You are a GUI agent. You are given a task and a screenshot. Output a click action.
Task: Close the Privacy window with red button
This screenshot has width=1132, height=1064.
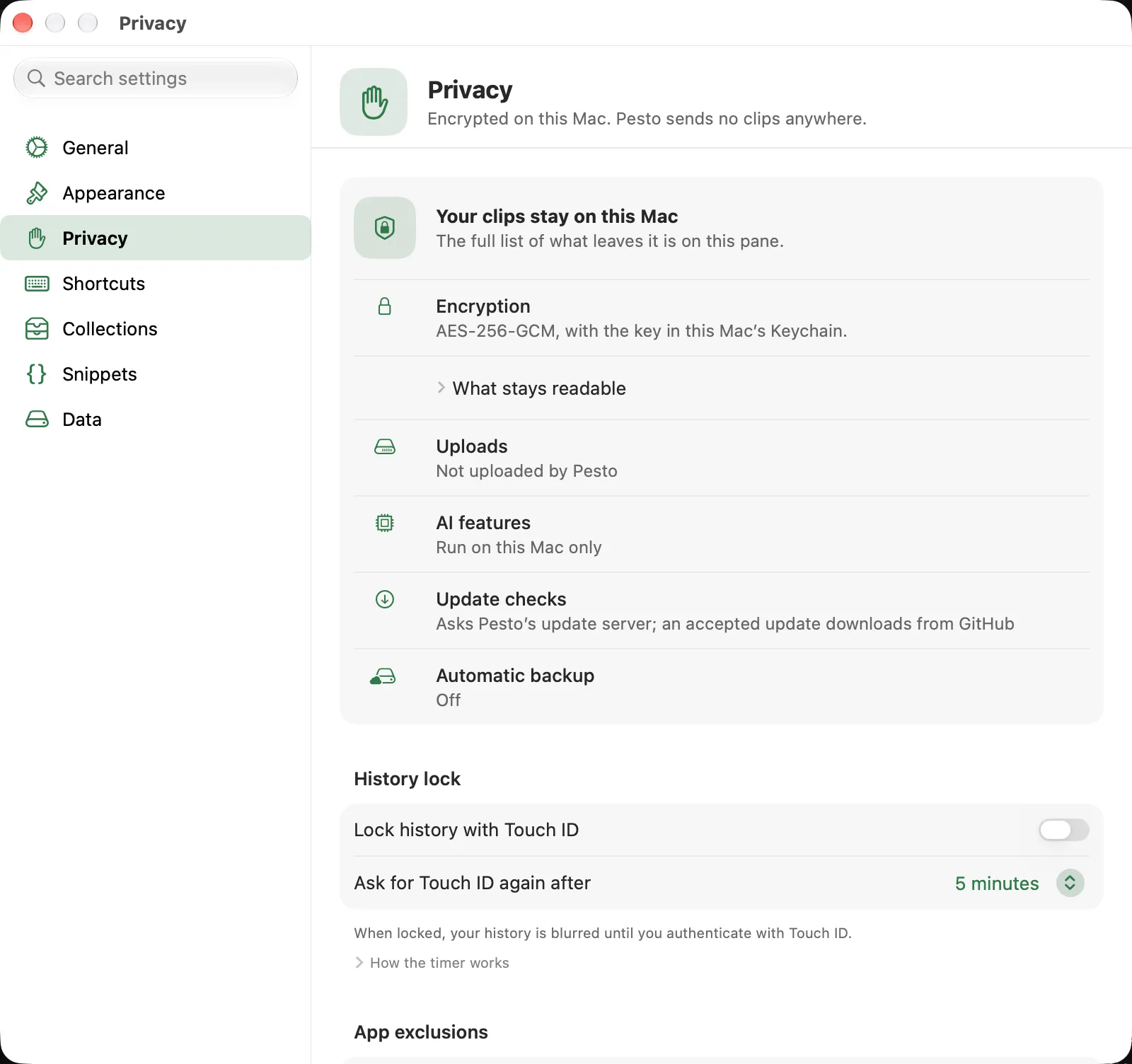(x=23, y=23)
